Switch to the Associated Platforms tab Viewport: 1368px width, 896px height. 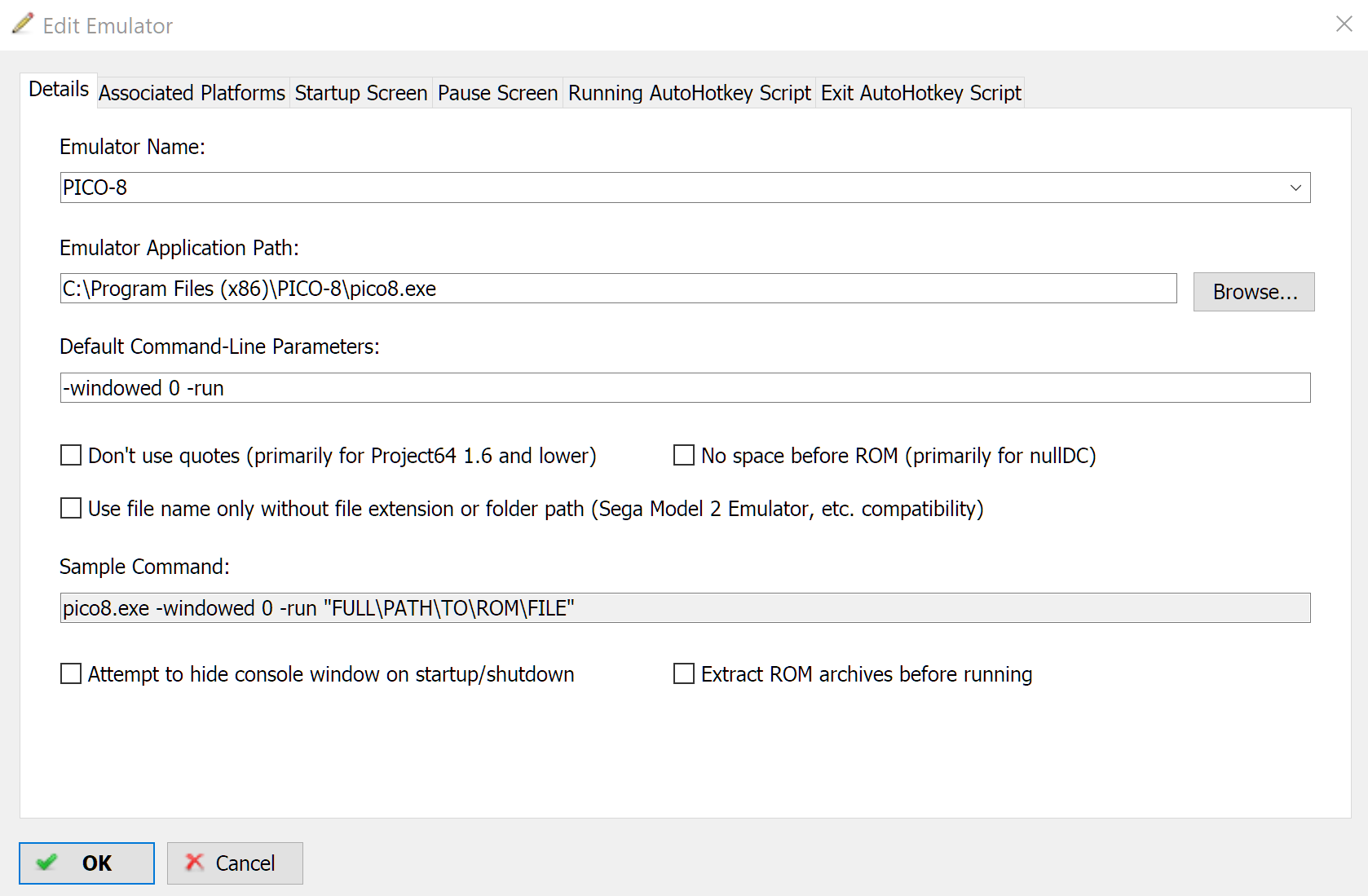pos(192,93)
